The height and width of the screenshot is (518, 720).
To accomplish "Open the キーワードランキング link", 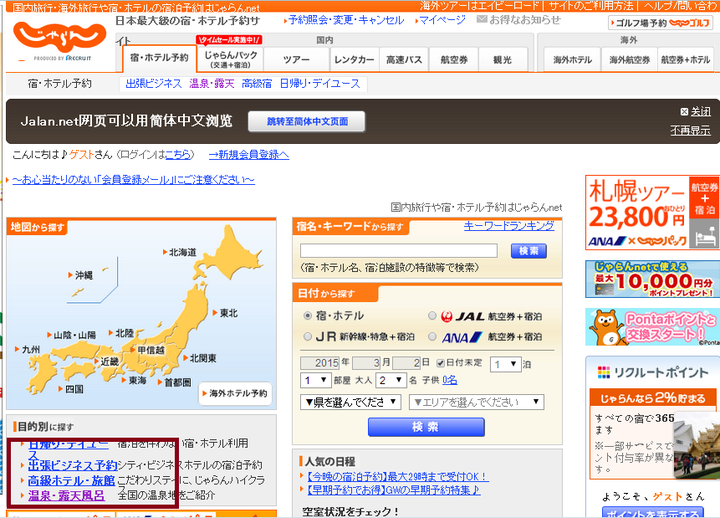I will click(509, 225).
